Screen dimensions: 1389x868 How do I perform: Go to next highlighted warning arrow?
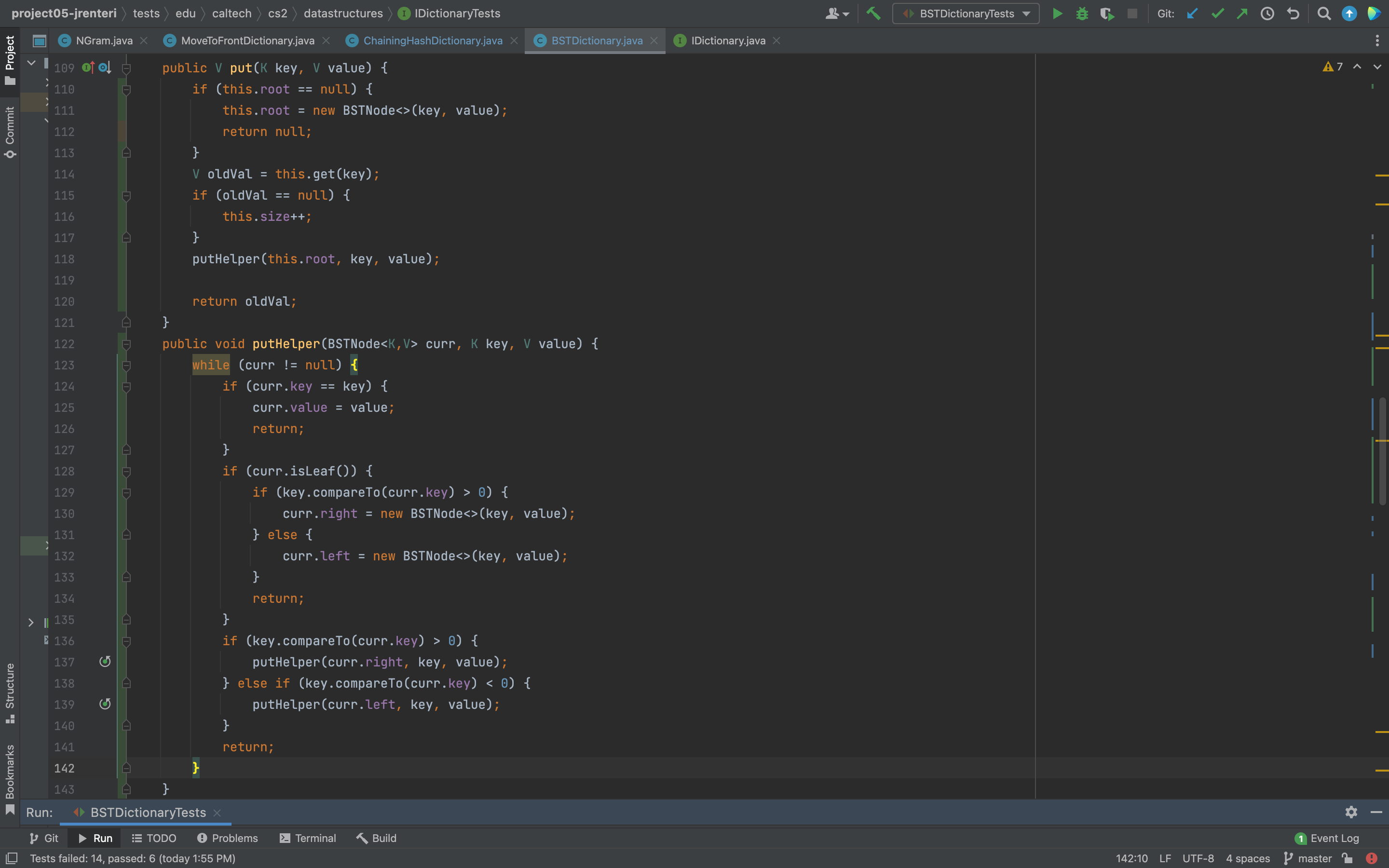[x=1377, y=67]
